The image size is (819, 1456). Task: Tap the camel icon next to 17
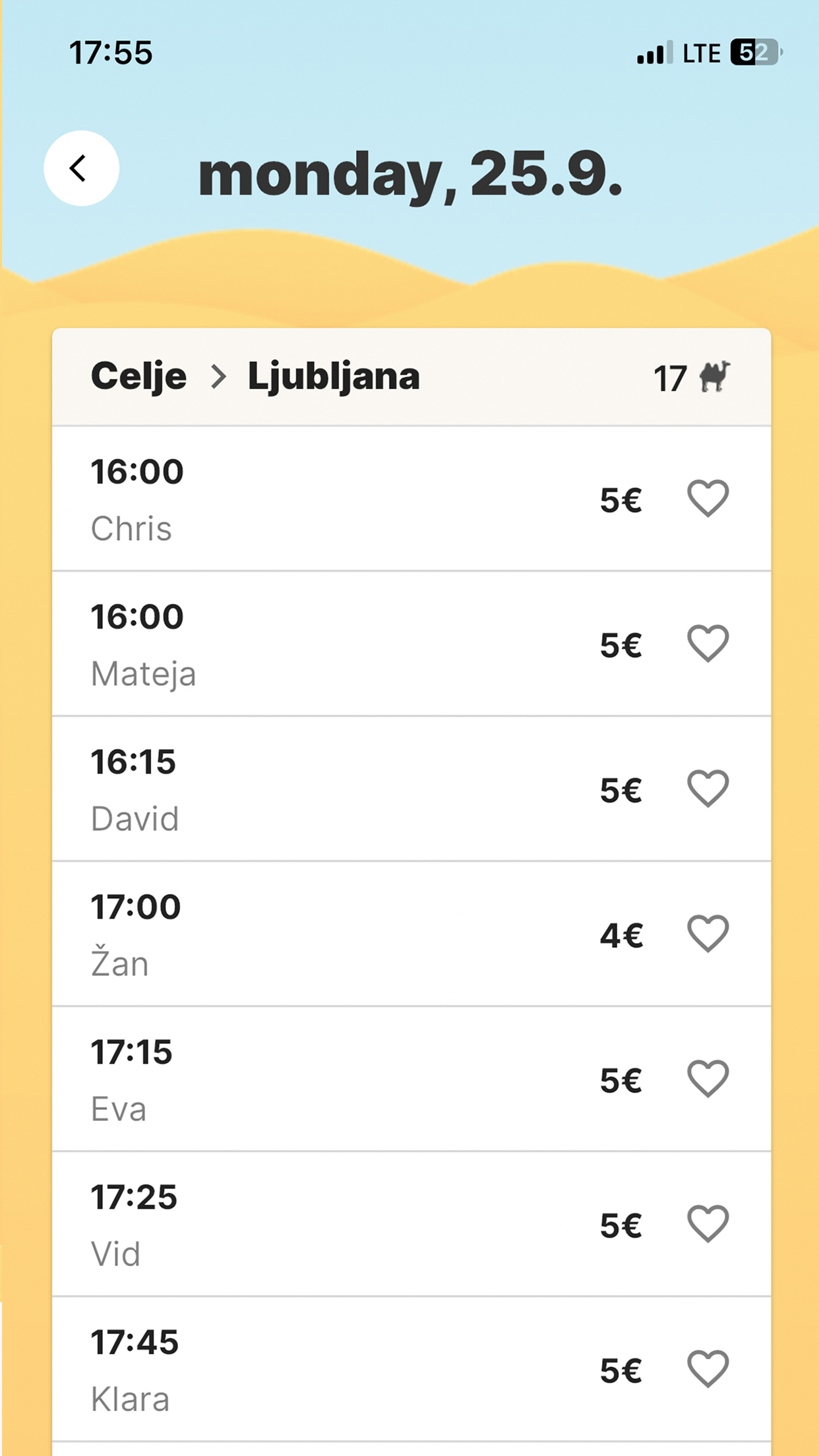coord(715,377)
